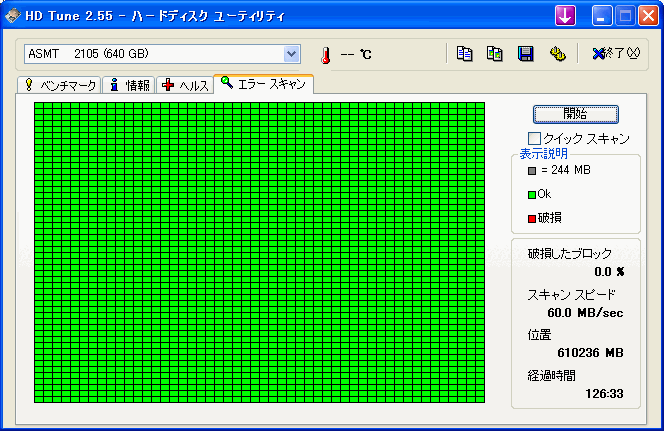The image size is (664, 431).
Task: Click the -- °C temperature readout
Action: (356, 55)
